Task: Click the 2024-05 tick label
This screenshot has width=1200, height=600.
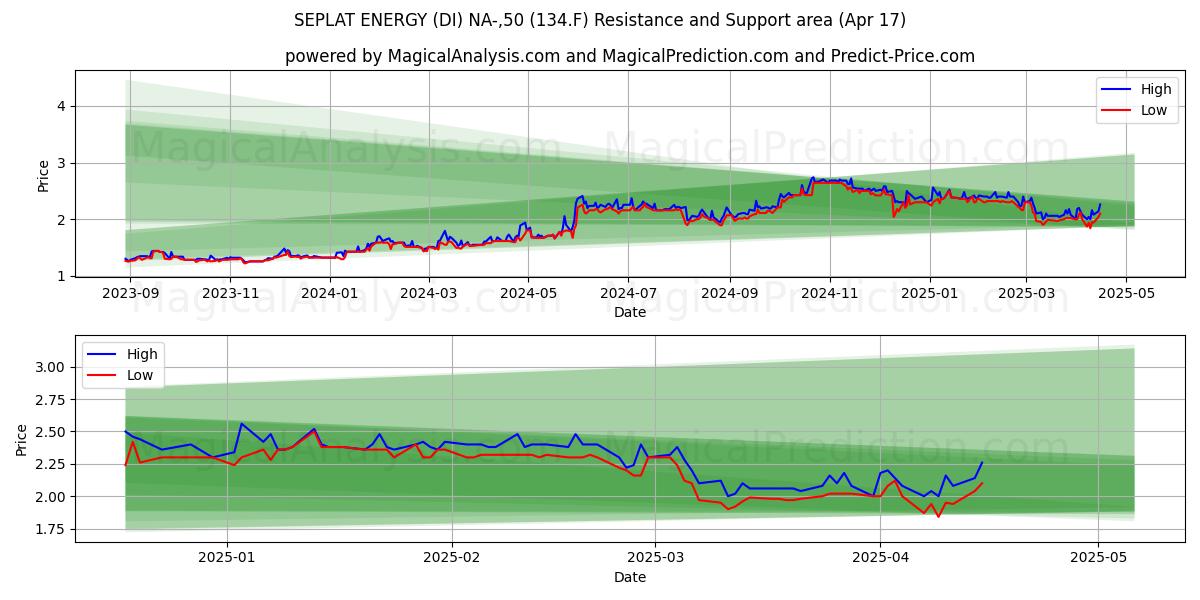Action: (528, 293)
